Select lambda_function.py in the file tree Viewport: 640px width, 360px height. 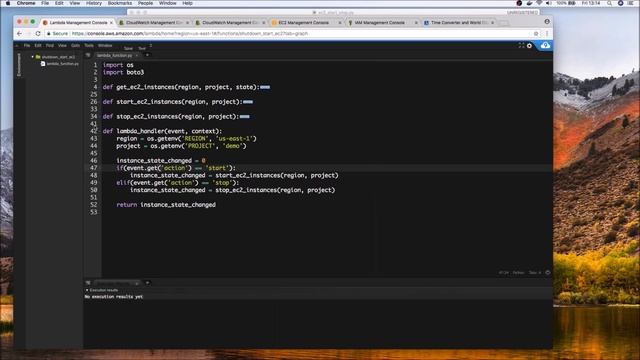click(x=62, y=64)
